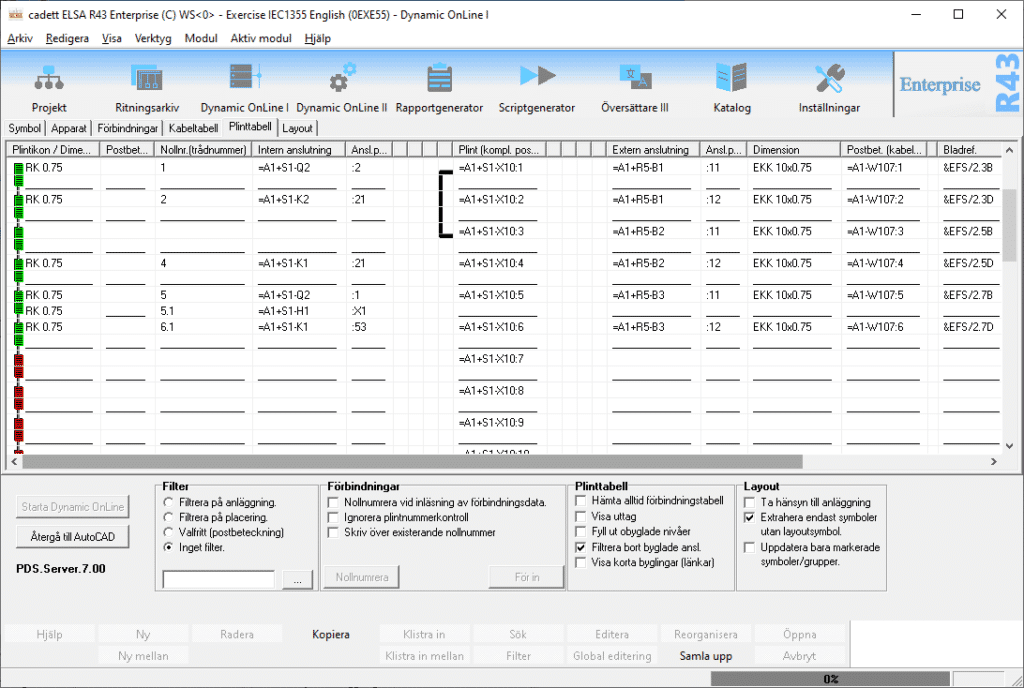Open the Scriptgenerator icon
Screen dimensions: 1024x688
(537, 80)
